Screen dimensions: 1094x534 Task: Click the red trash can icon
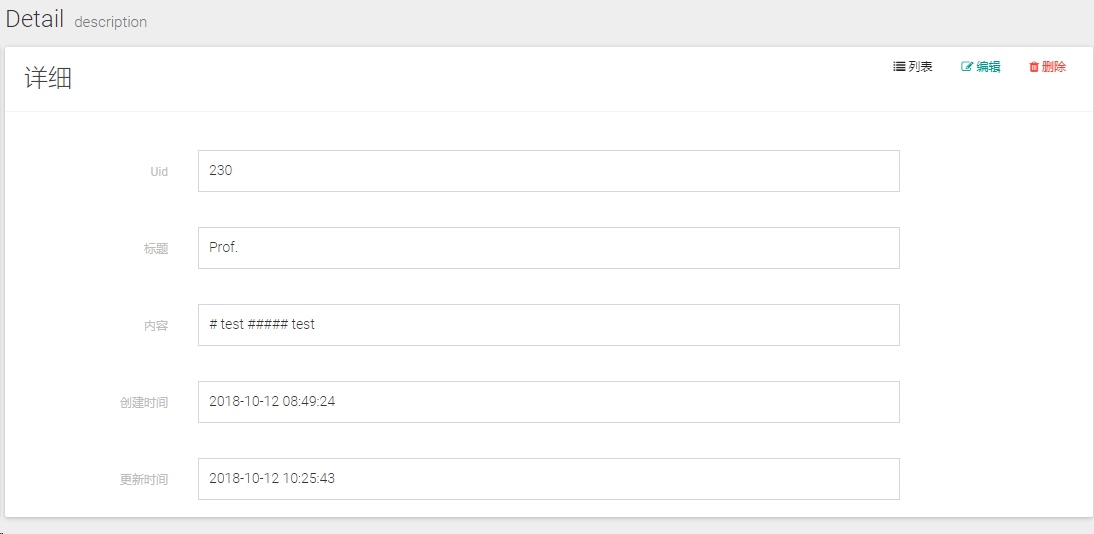coord(1034,67)
